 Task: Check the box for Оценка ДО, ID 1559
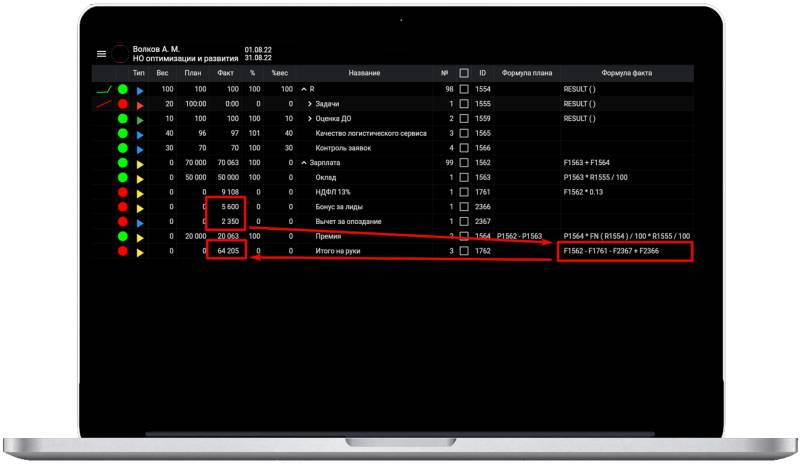pos(464,118)
